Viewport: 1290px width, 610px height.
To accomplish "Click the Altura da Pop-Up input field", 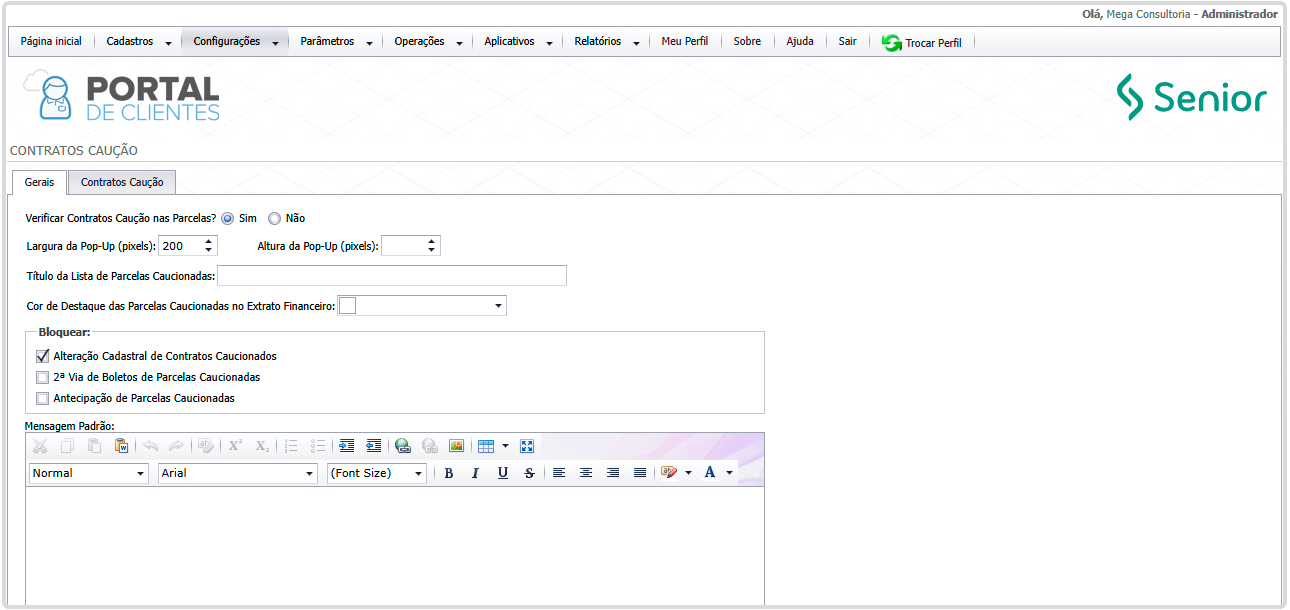I will (x=403, y=245).
